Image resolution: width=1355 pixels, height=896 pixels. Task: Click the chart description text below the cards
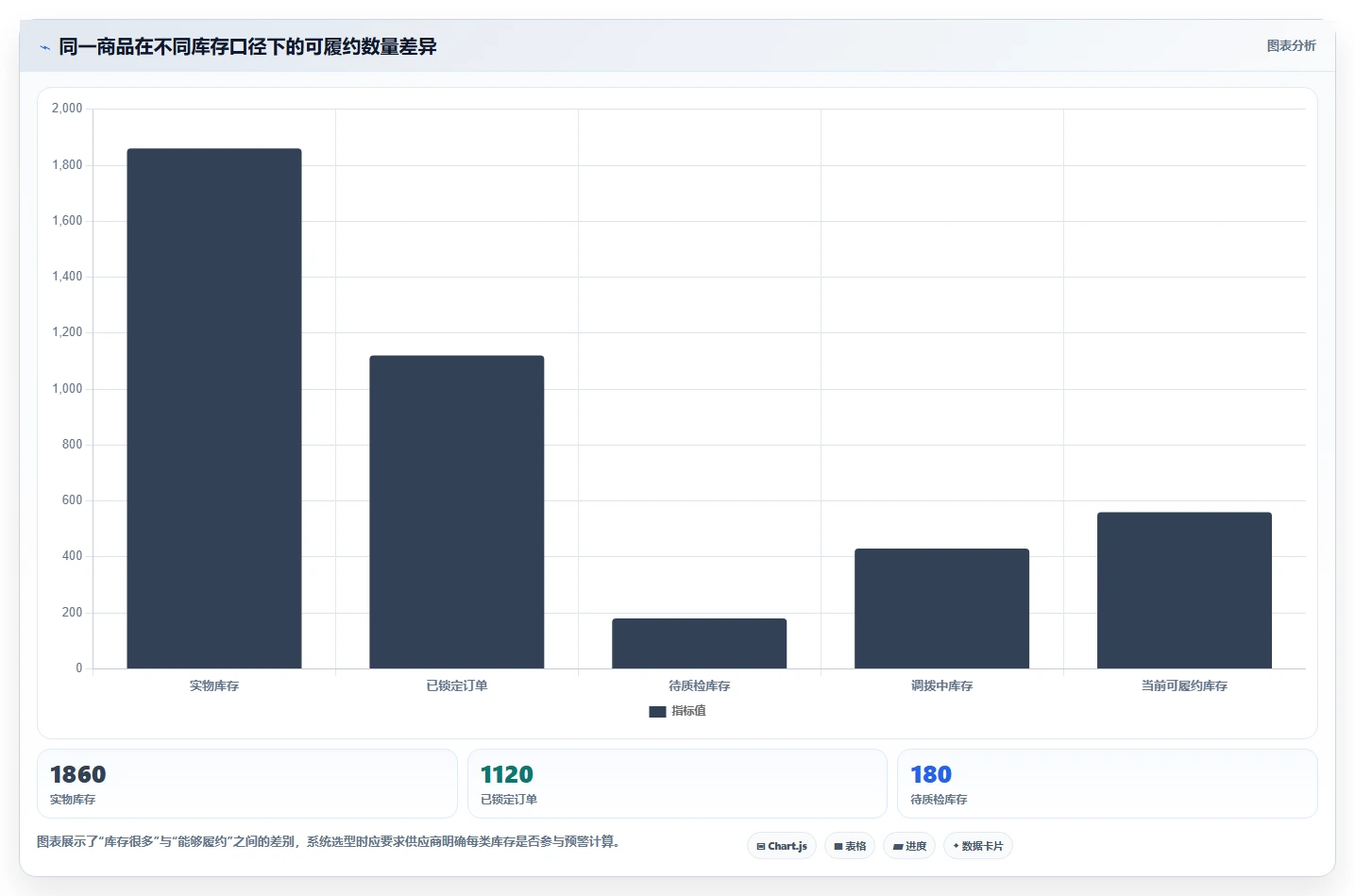click(x=331, y=841)
